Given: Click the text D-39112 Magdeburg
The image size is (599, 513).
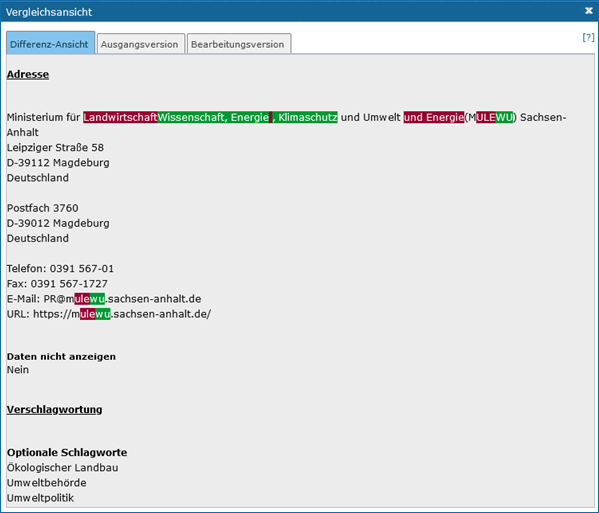Looking at the screenshot, I should pyautogui.click(x=58, y=163).
